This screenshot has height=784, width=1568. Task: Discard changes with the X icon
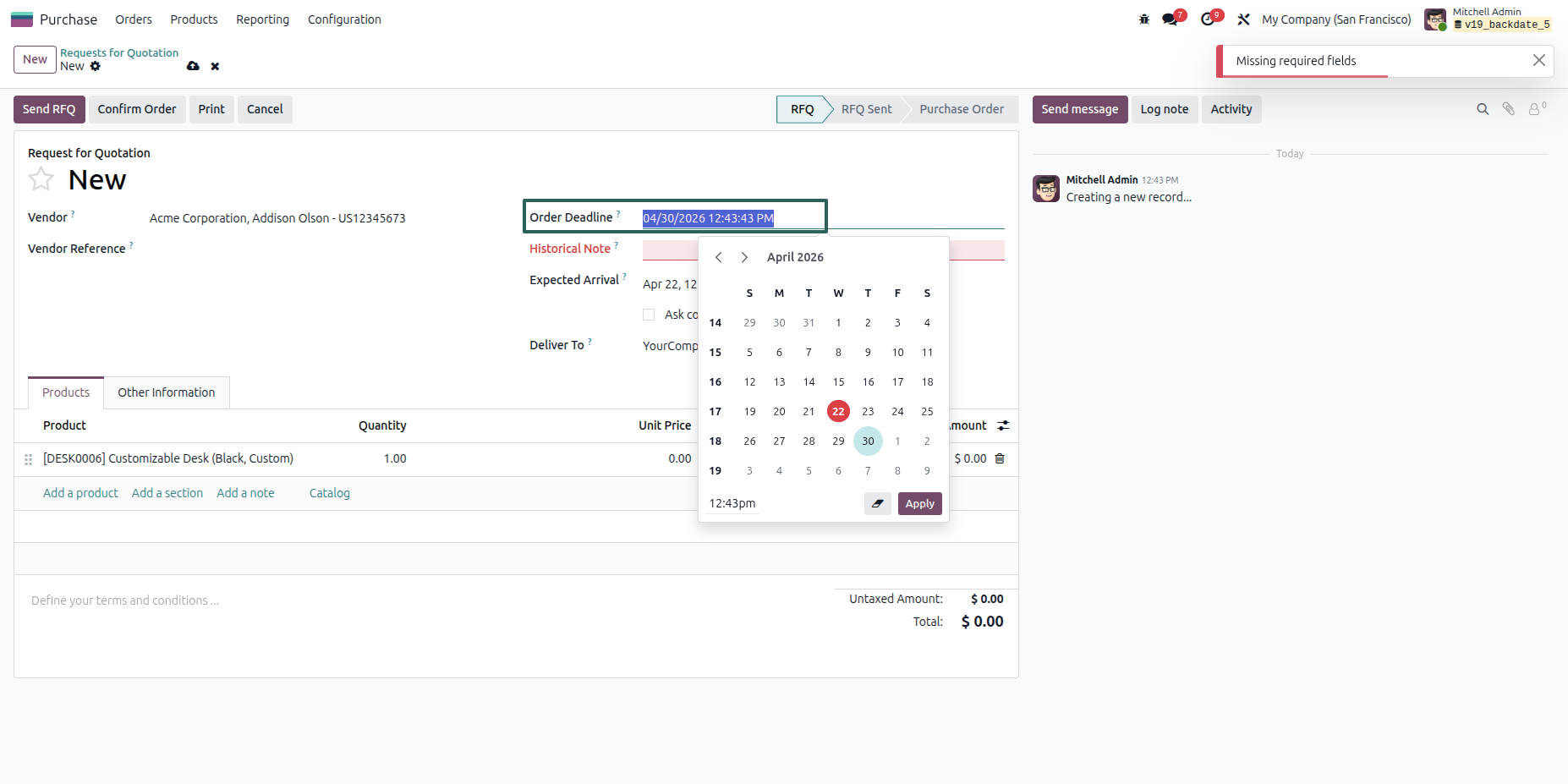(215, 66)
